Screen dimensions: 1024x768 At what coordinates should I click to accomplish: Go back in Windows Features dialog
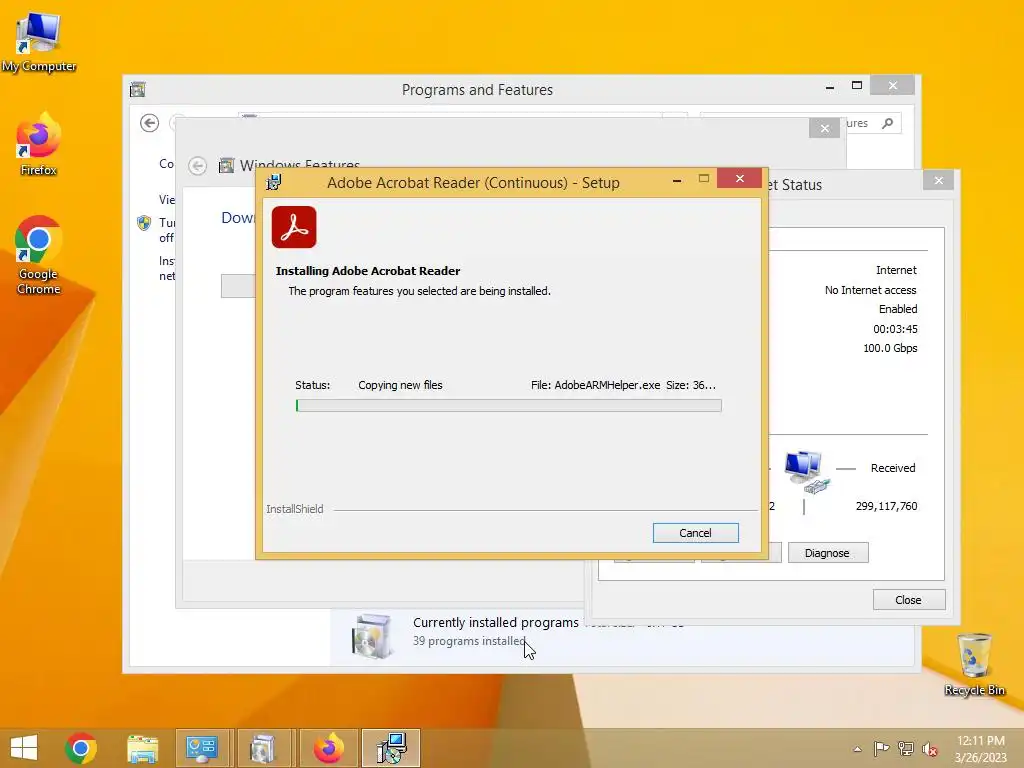coord(197,166)
